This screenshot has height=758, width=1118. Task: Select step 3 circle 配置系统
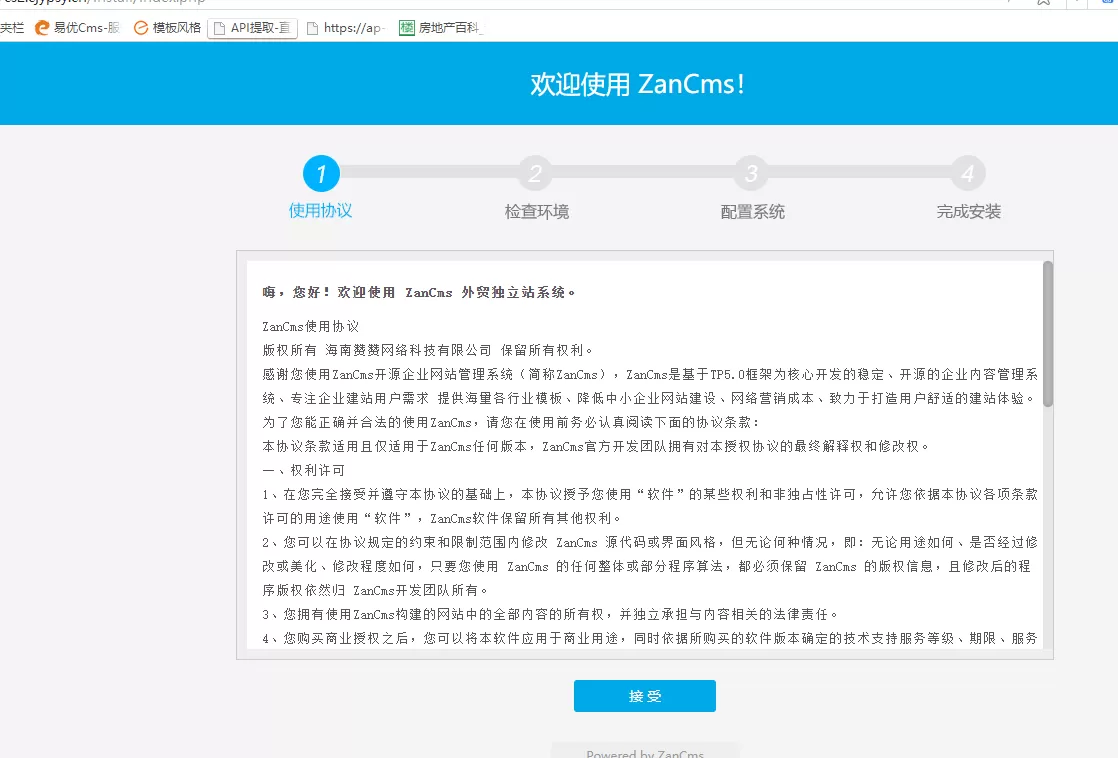coord(752,173)
